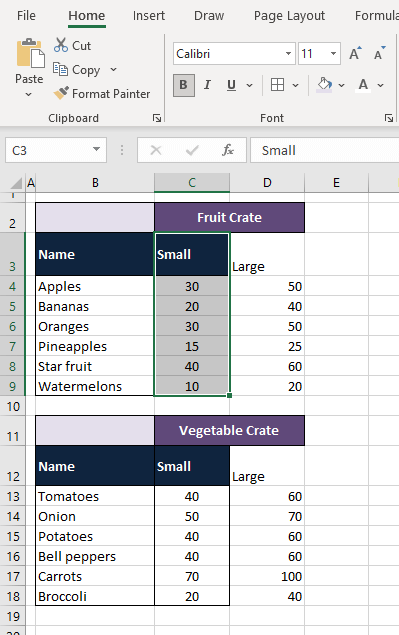Select column C header

pyautogui.click(x=192, y=183)
